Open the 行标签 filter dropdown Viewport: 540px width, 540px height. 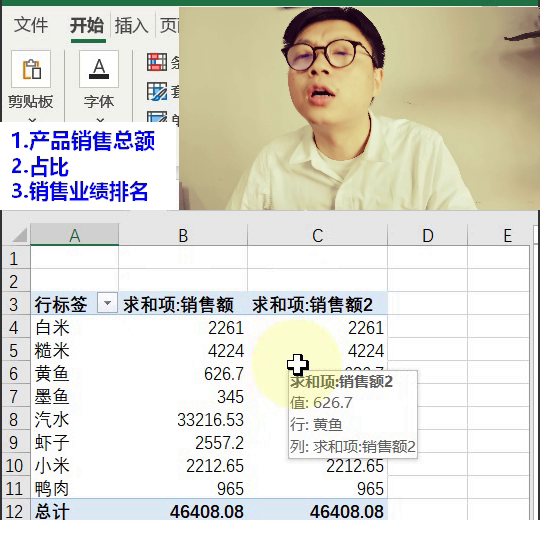coord(107,303)
